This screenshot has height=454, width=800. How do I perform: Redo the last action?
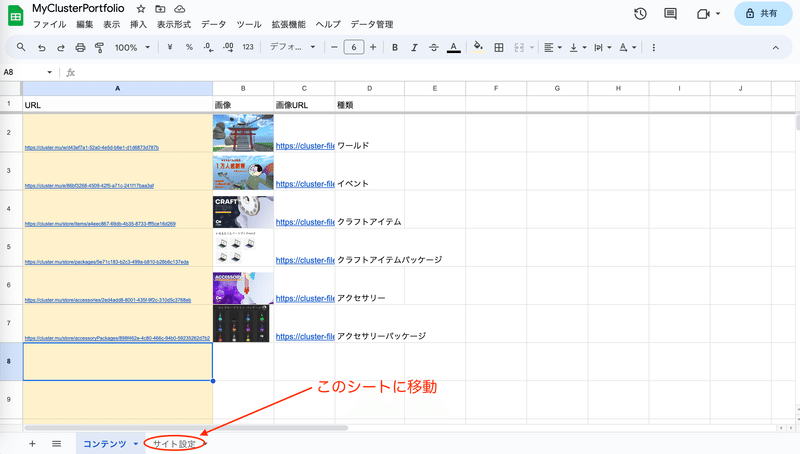tap(61, 47)
